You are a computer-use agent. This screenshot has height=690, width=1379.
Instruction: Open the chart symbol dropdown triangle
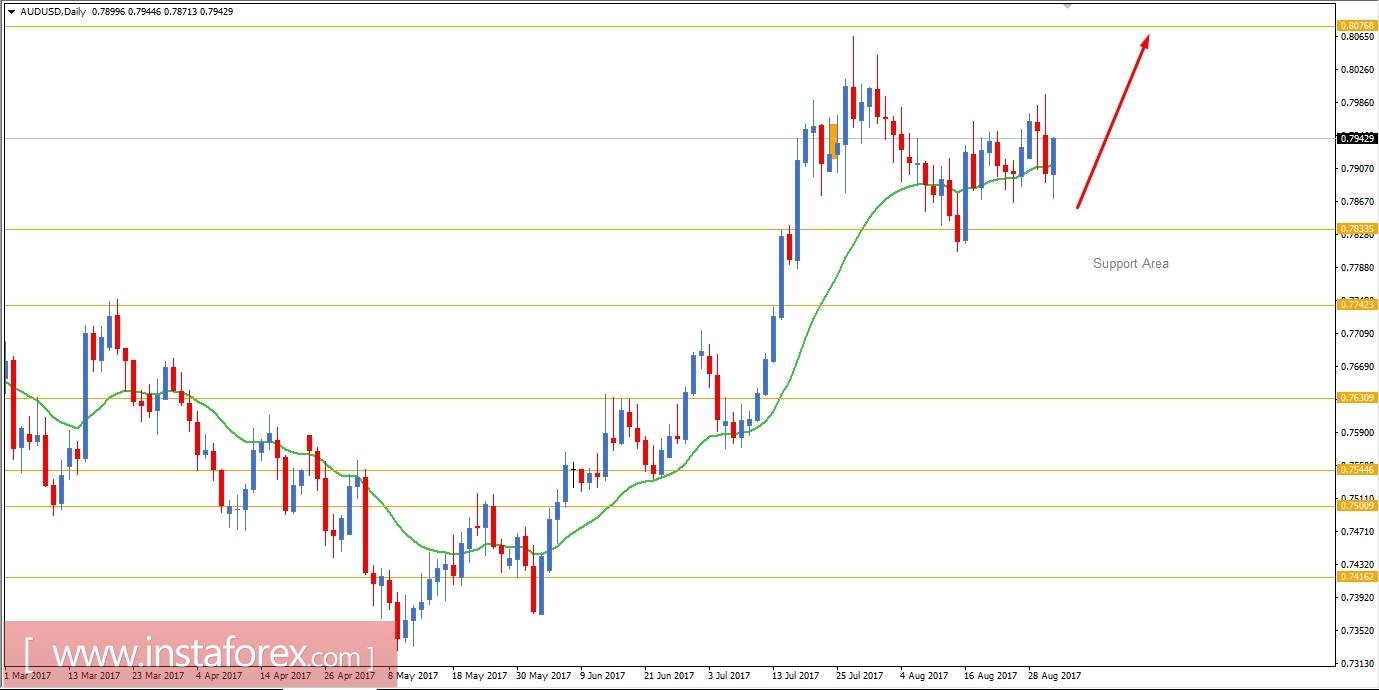coord(11,11)
